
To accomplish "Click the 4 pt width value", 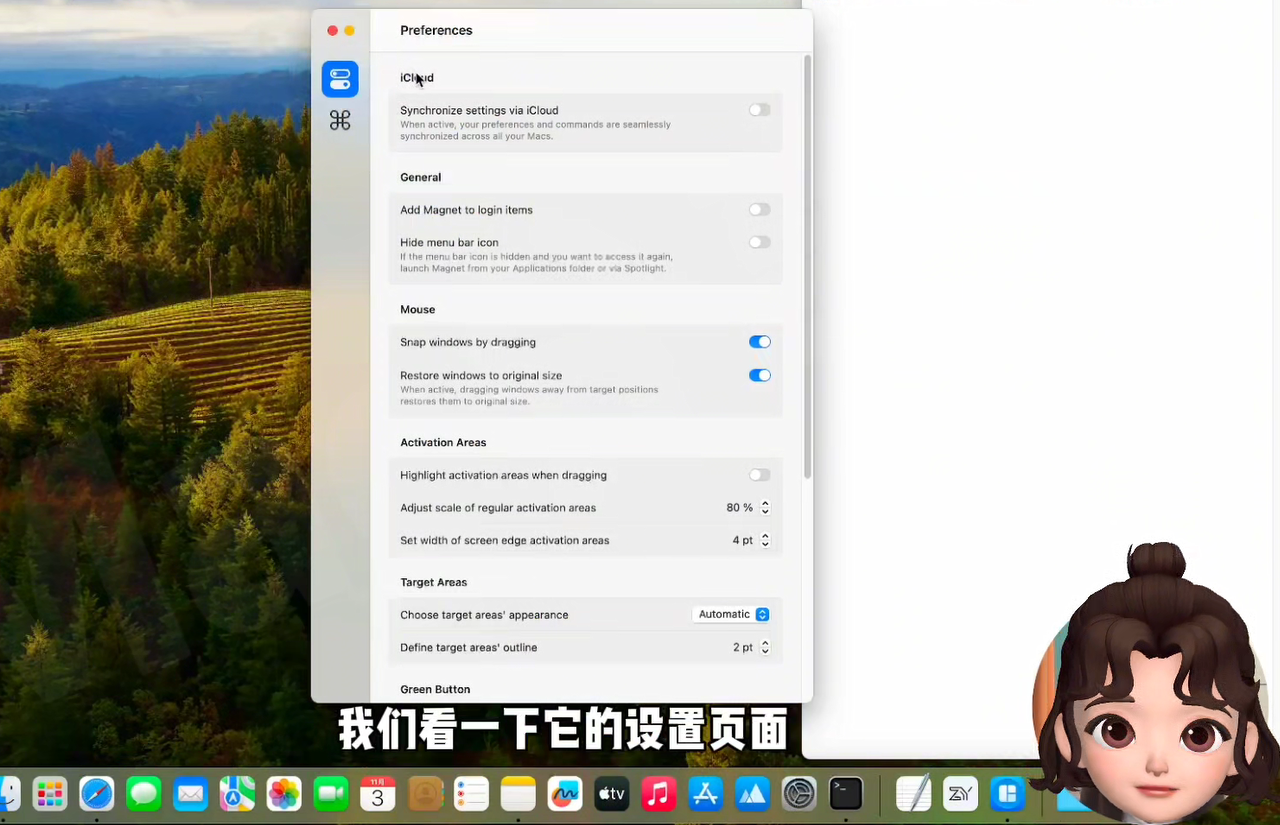I will (x=742, y=540).
